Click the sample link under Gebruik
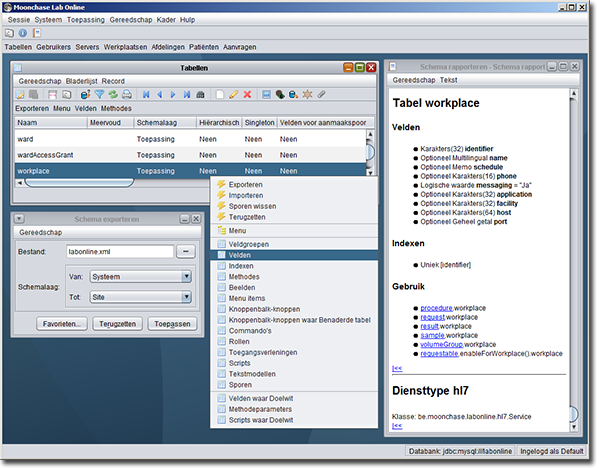This screenshot has height=468, width=600. click(432, 335)
